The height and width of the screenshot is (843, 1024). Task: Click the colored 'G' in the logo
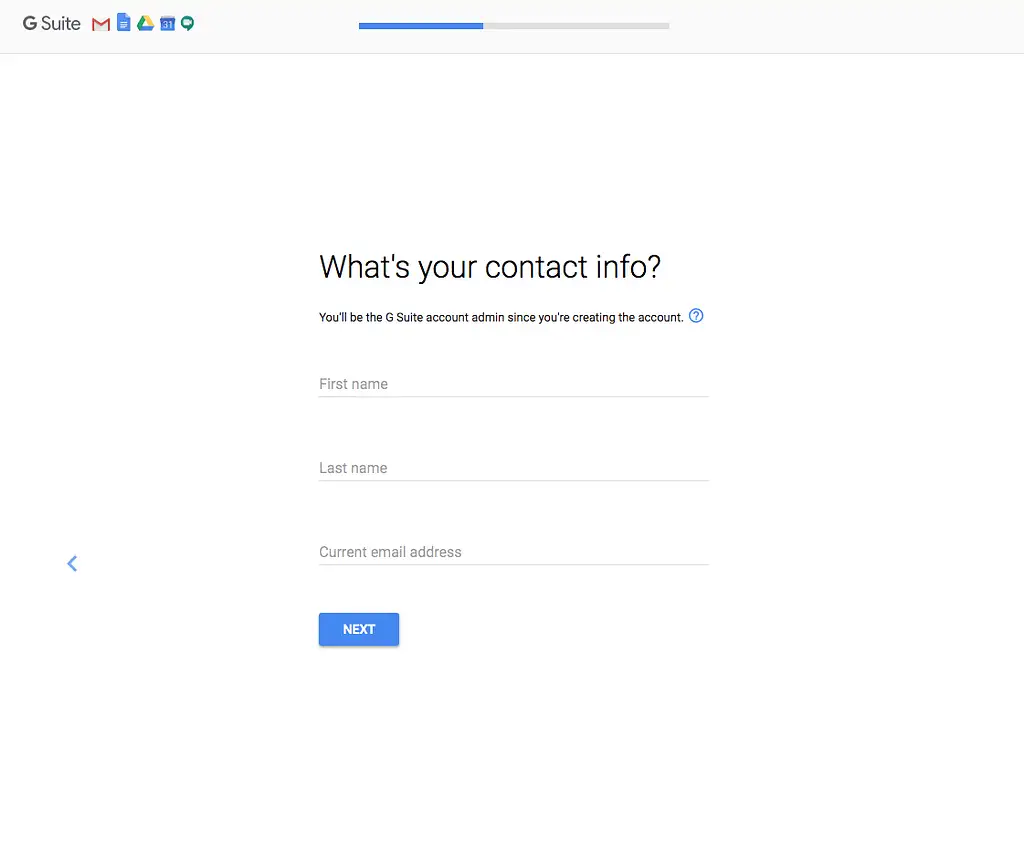tap(30, 23)
